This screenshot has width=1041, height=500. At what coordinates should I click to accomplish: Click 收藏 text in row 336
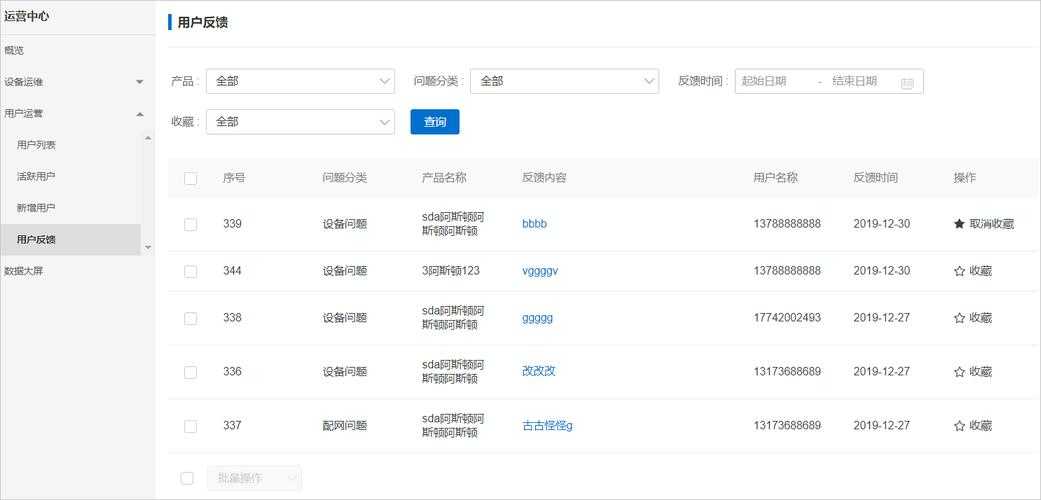pos(981,372)
